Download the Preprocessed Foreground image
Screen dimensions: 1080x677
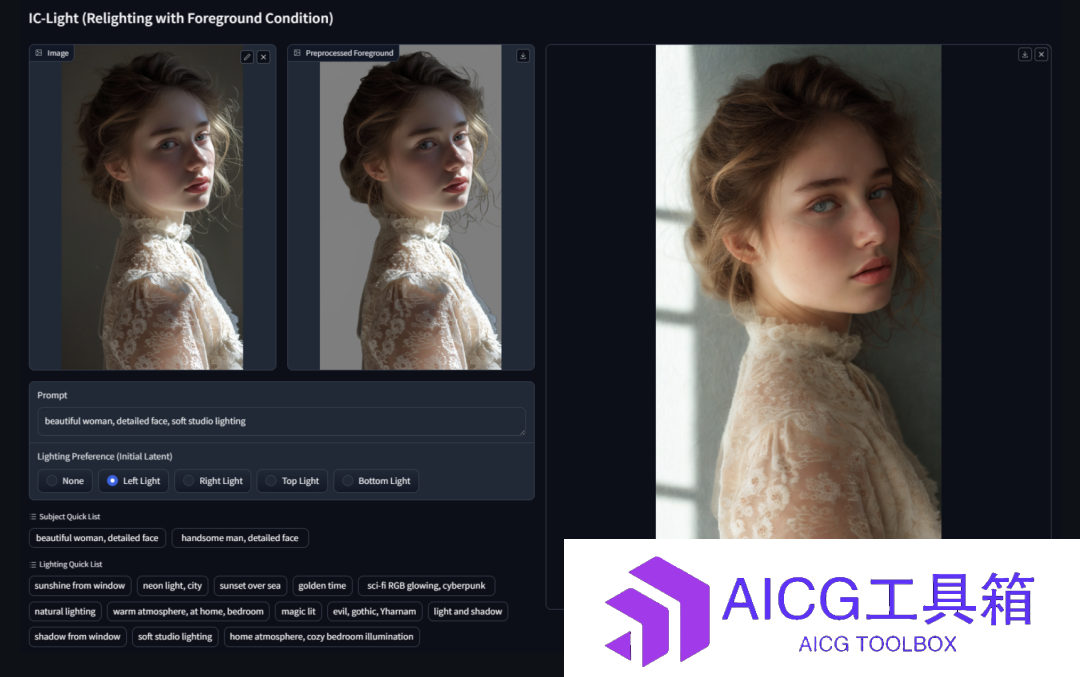523,56
